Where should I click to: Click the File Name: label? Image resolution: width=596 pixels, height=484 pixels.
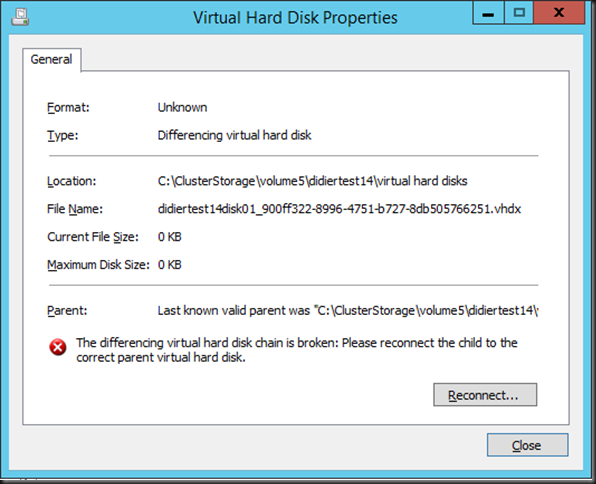click(x=75, y=209)
